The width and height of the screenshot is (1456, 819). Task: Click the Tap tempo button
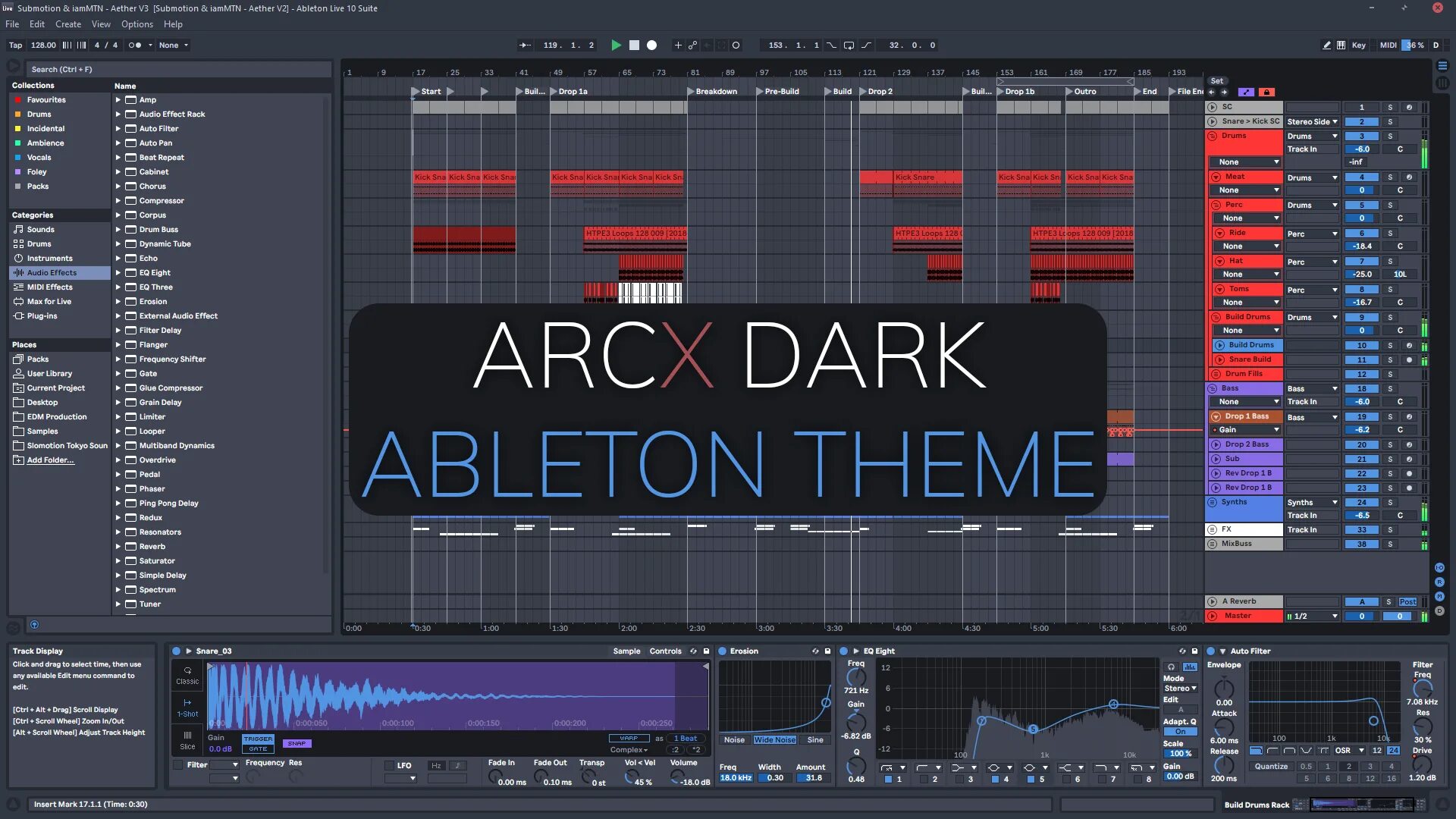coord(15,45)
